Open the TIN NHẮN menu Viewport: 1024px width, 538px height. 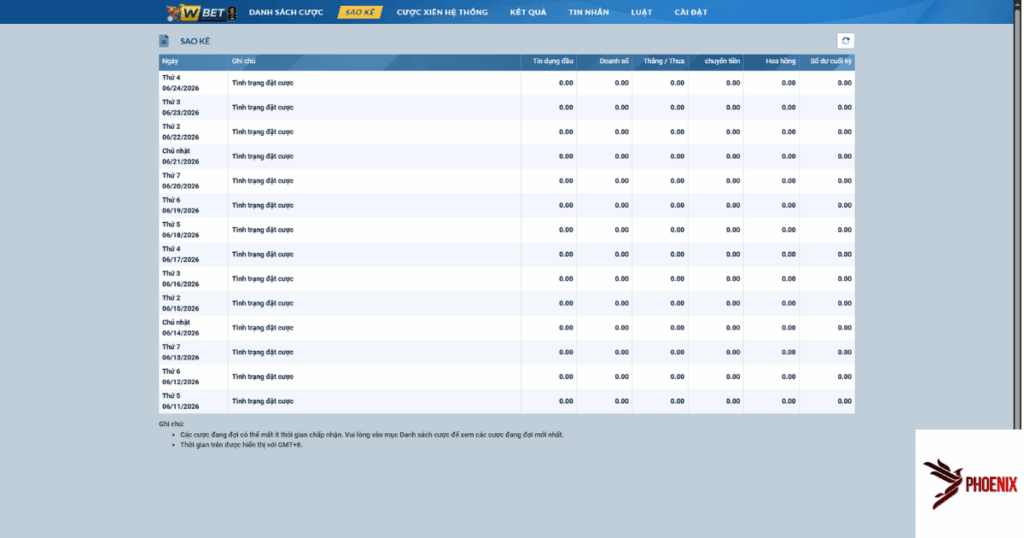click(x=588, y=12)
